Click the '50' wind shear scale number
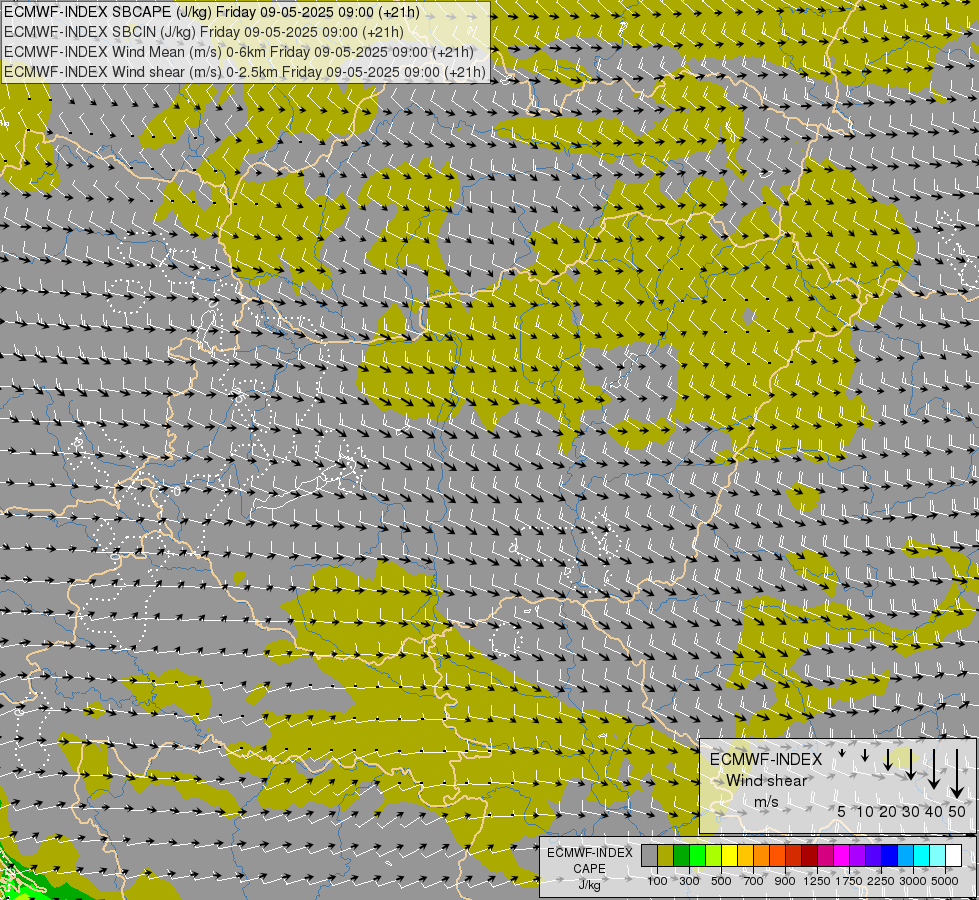The width and height of the screenshot is (979, 900). (957, 811)
